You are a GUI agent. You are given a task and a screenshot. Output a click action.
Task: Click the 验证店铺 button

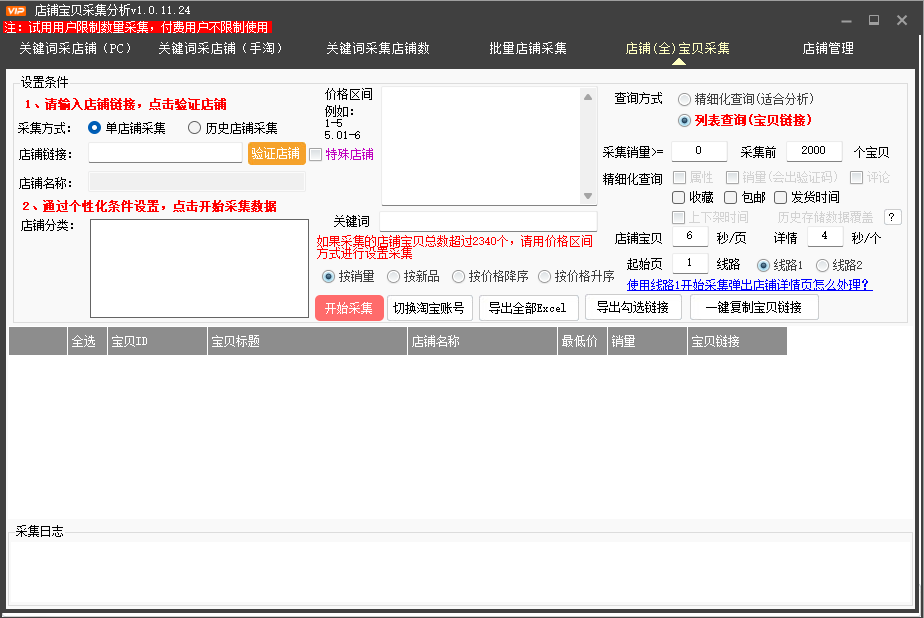pyautogui.click(x=276, y=153)
